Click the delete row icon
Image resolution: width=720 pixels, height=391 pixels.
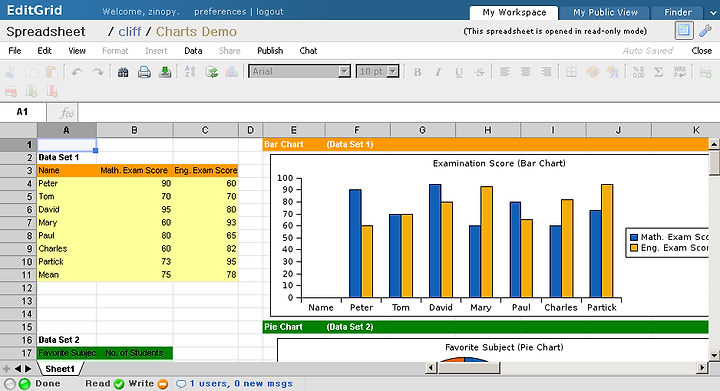coord(11,91)
